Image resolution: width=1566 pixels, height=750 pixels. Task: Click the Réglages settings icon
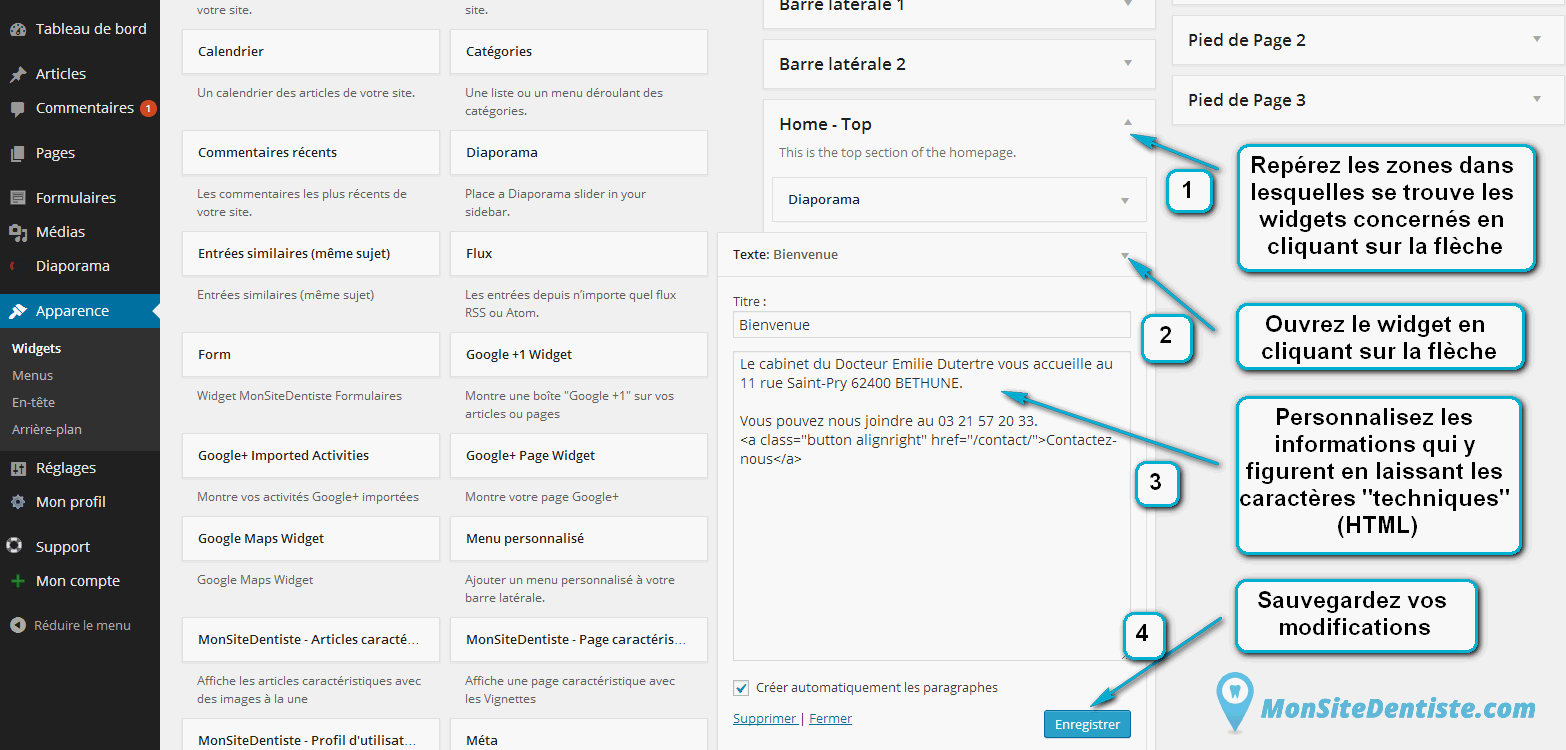18,468
